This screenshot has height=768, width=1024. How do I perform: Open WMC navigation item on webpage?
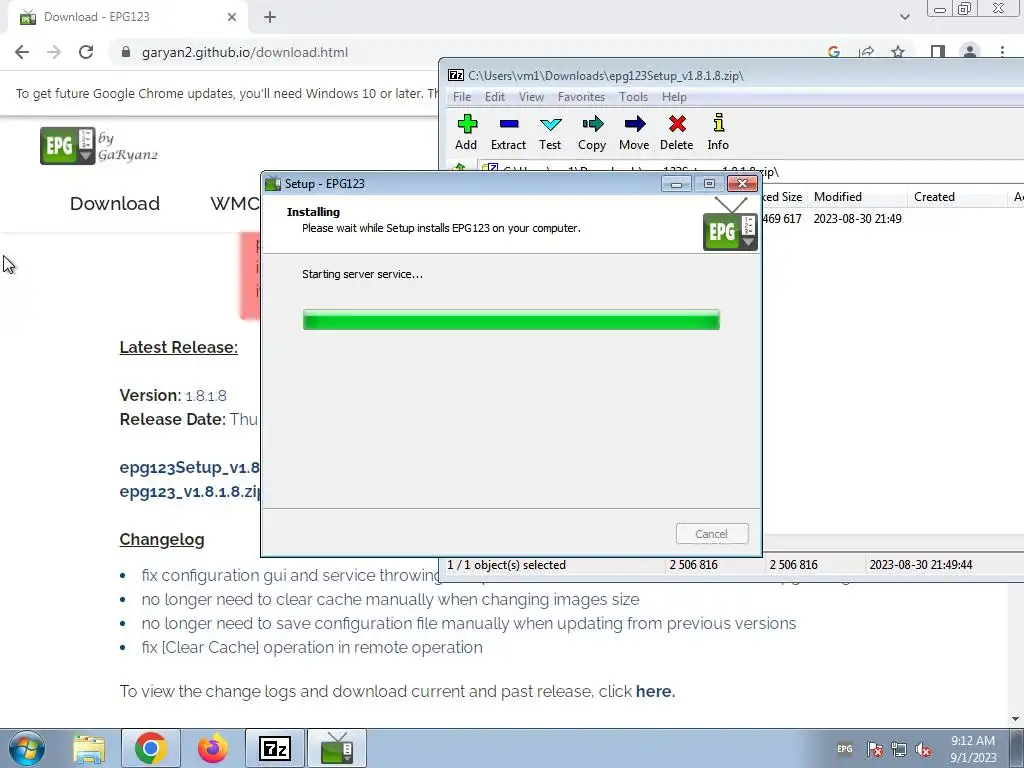tap(234, 204)
